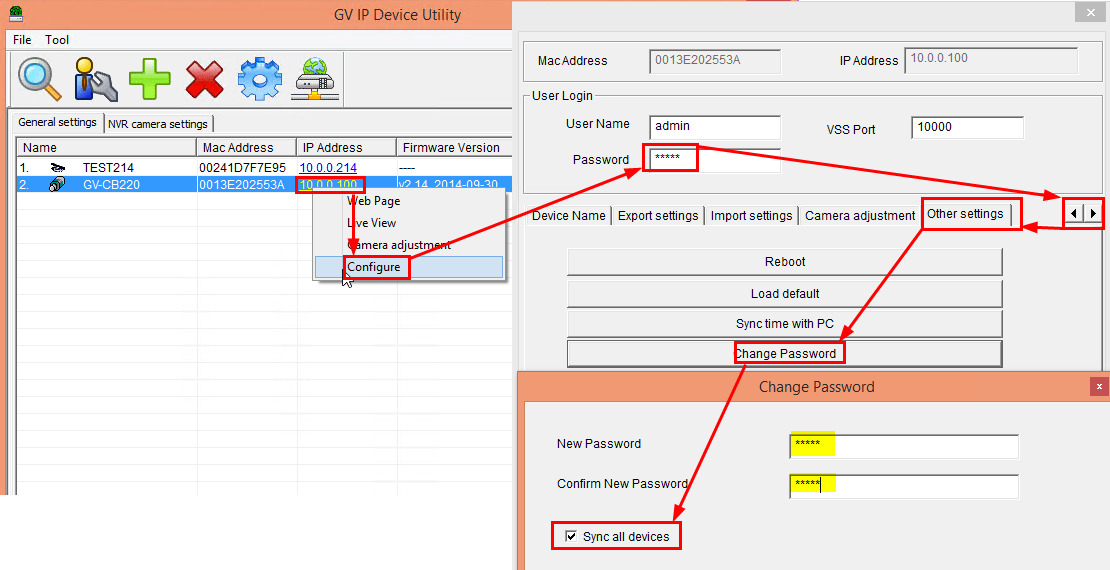This screenshot has height=570, width=1110.
Task: Switch to Import settings tab
Action: pos(751,215)
